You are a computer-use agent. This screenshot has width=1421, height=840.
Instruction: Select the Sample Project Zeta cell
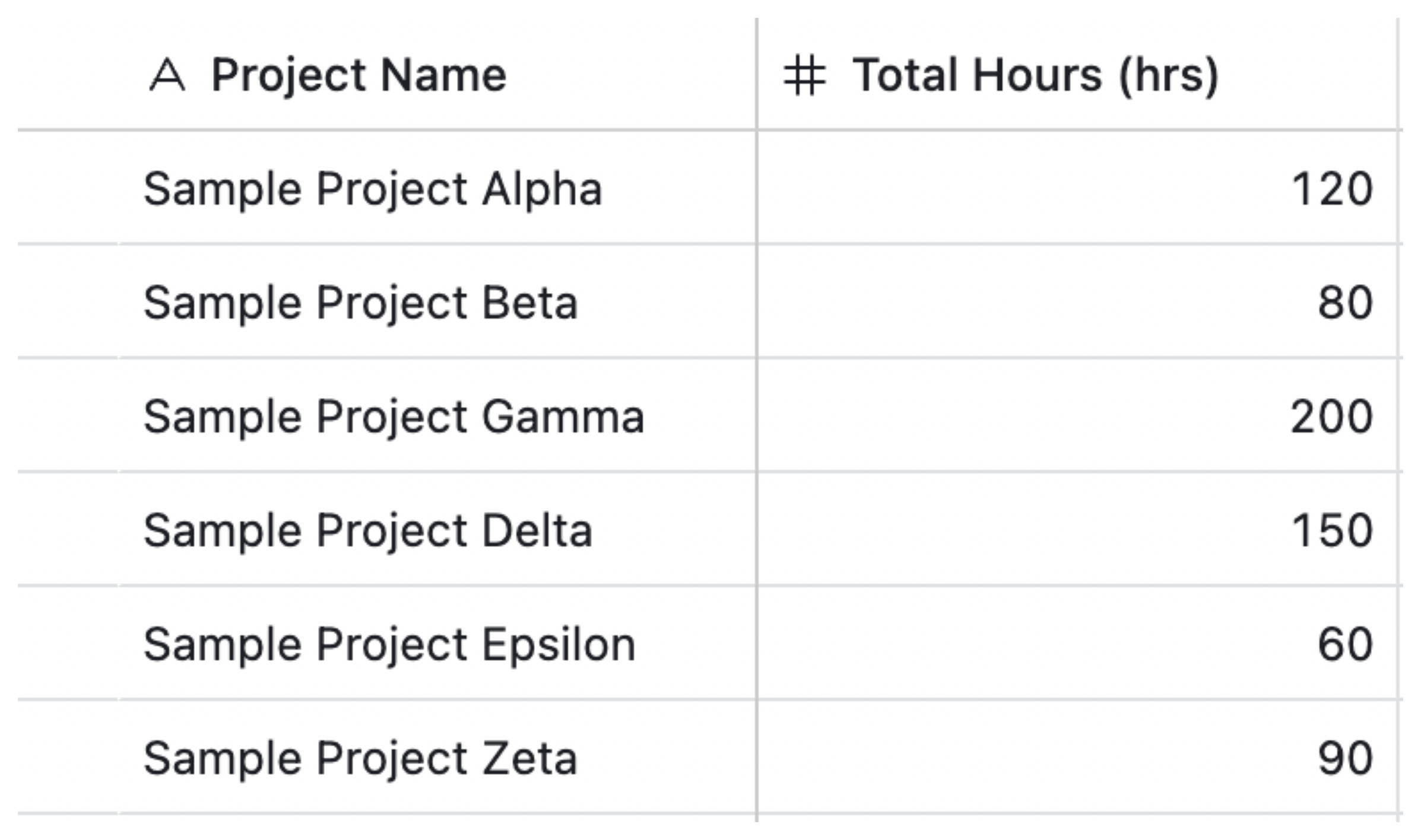pyautogui.click(x=360, y=755)
